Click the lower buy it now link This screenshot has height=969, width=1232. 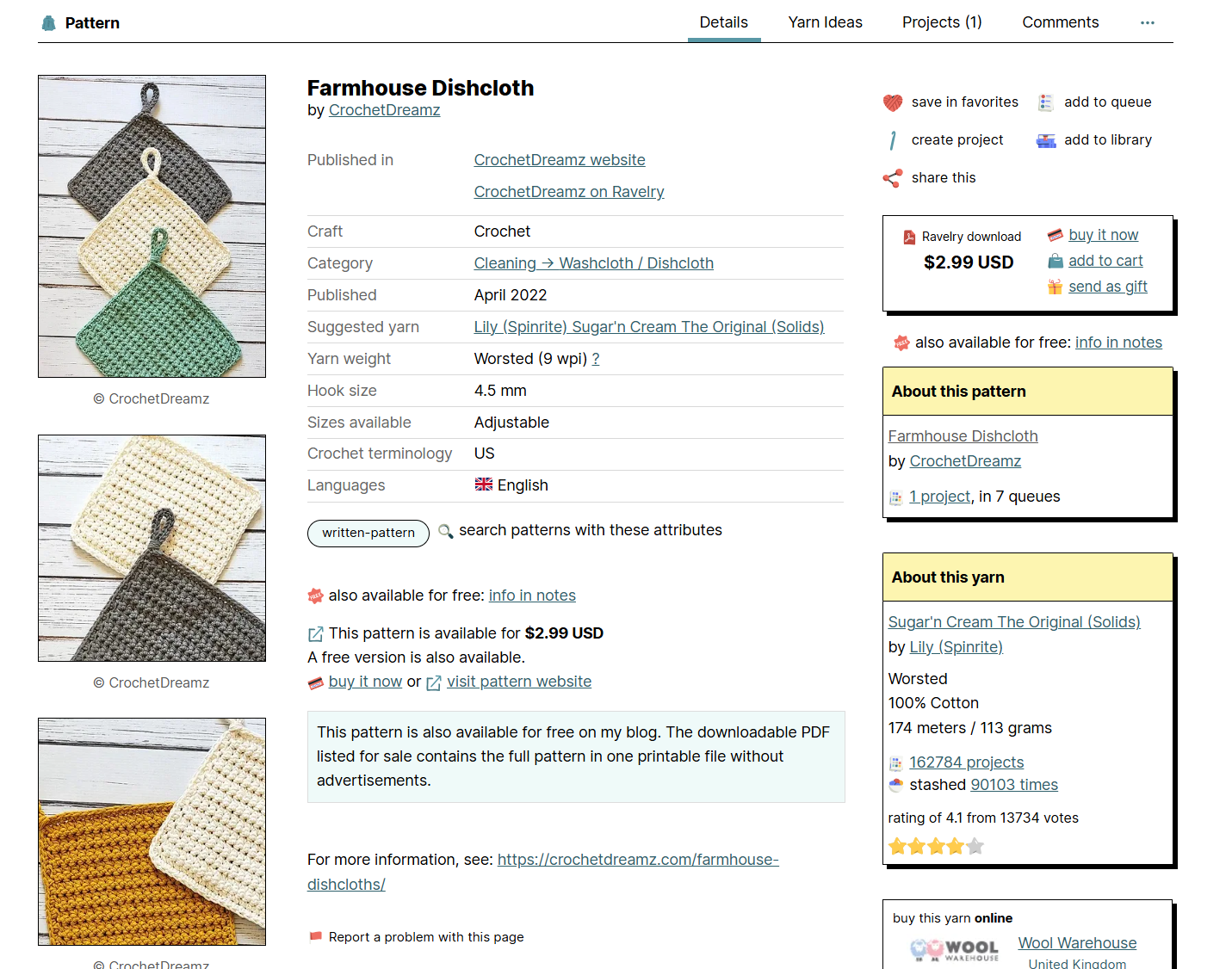pos(365,682)
